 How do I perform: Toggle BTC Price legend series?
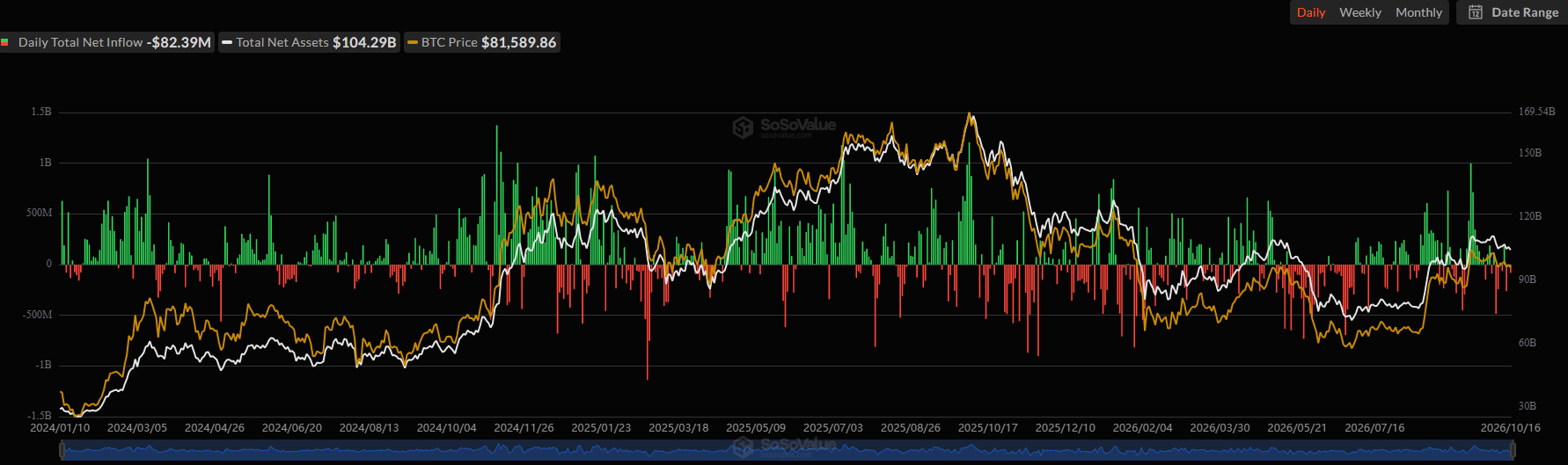(x=481, y=42)
